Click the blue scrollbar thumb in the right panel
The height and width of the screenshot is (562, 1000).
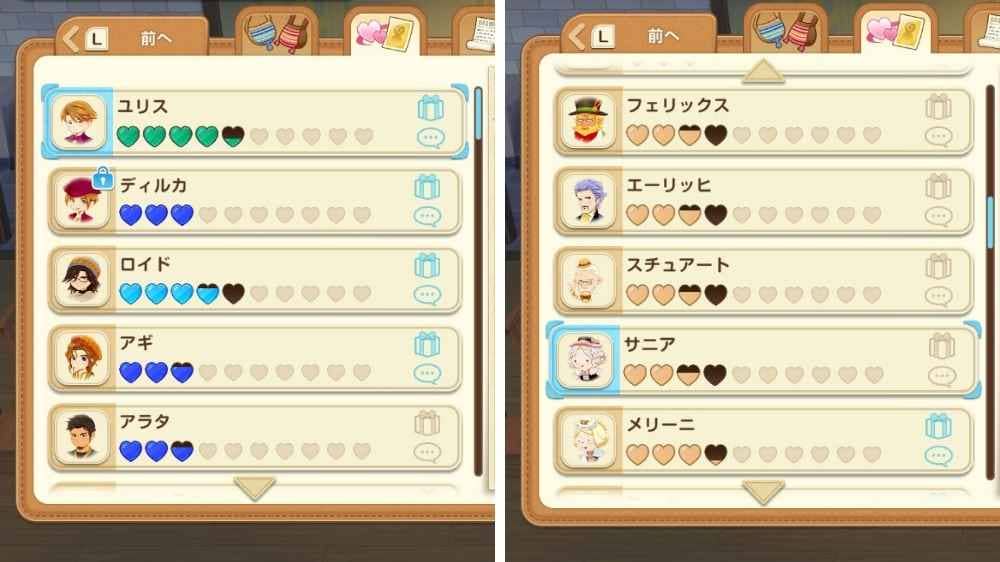[x=990, y=223]
